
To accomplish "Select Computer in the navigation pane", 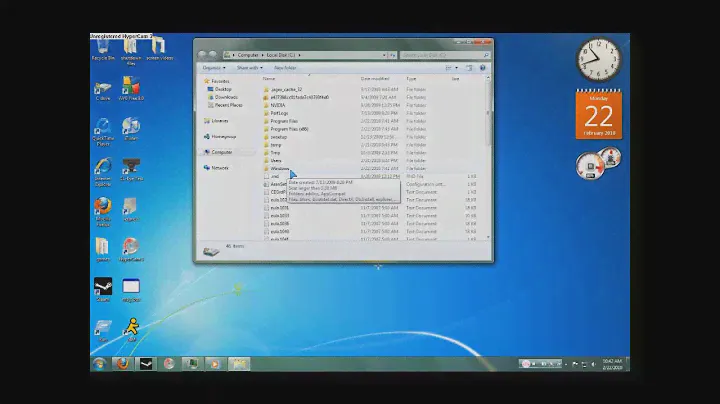I will coord(221,152).
